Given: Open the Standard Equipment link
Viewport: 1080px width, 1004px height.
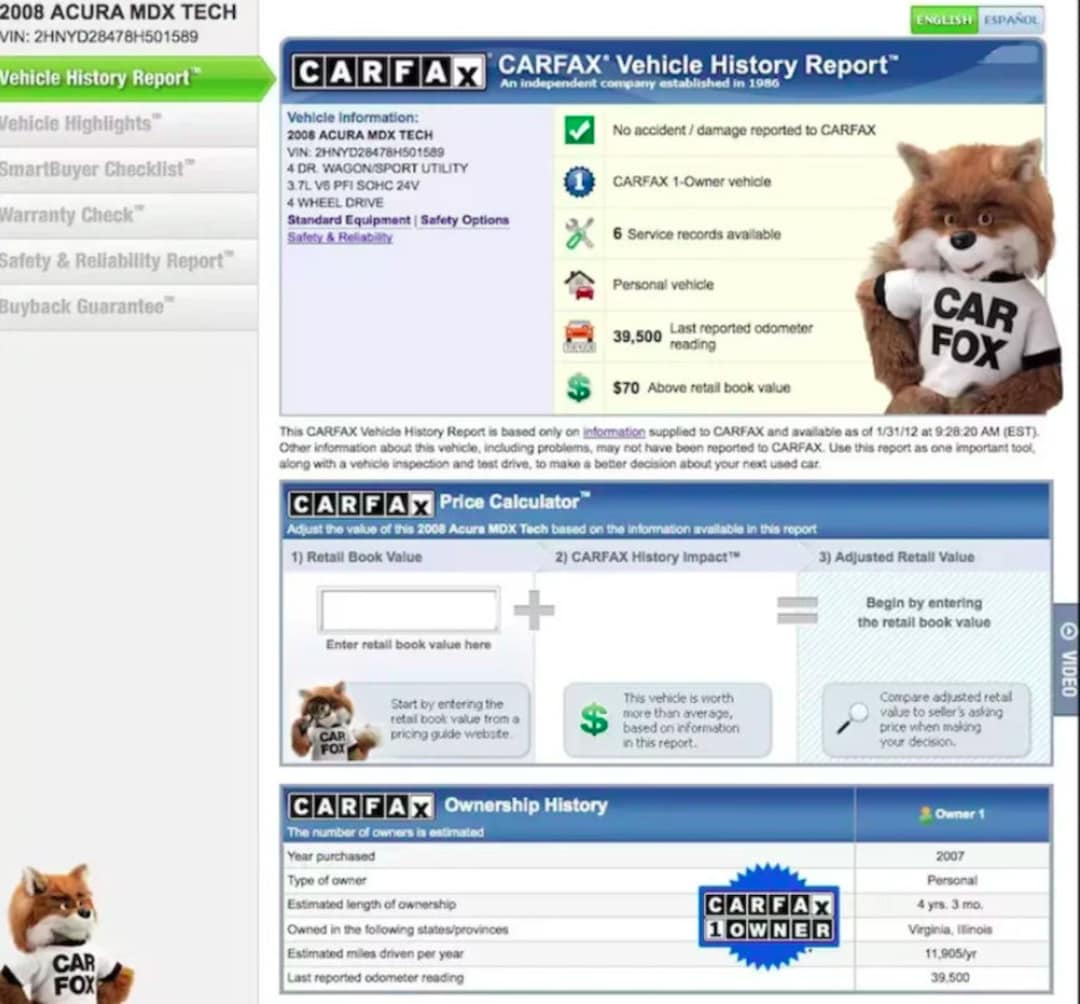Looking at the screenshot, I should point(349,220).
